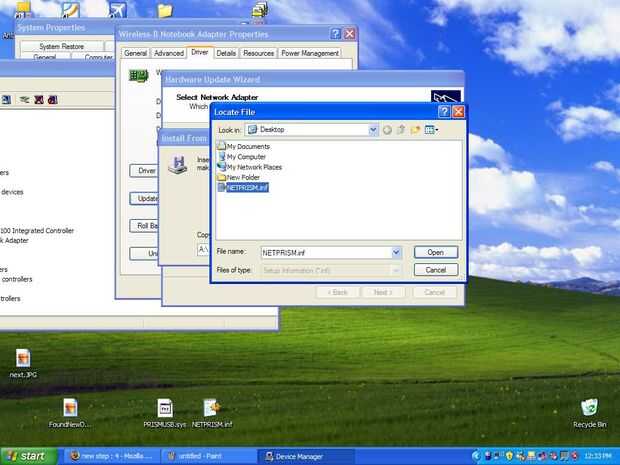Viewport: 620px width, 465px height.
Task: Open the Recycle Bin desktop icon
Action: click(589, 413)
